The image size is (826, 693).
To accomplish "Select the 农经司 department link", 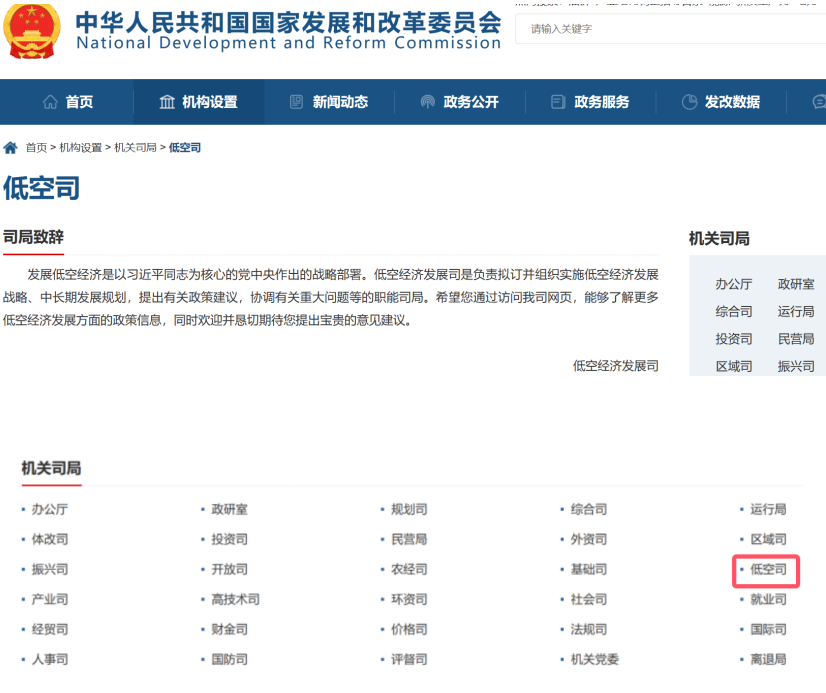I will pyautogui.click(x=409, y=569).
